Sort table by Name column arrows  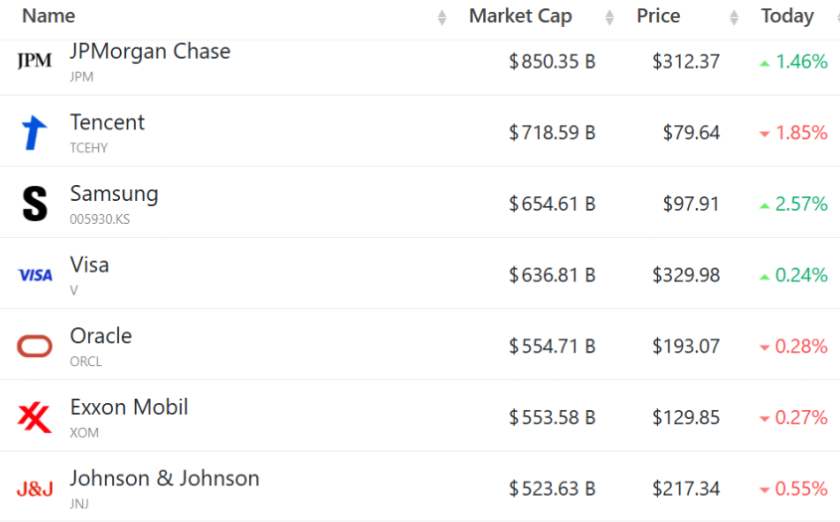pos(442,17)
